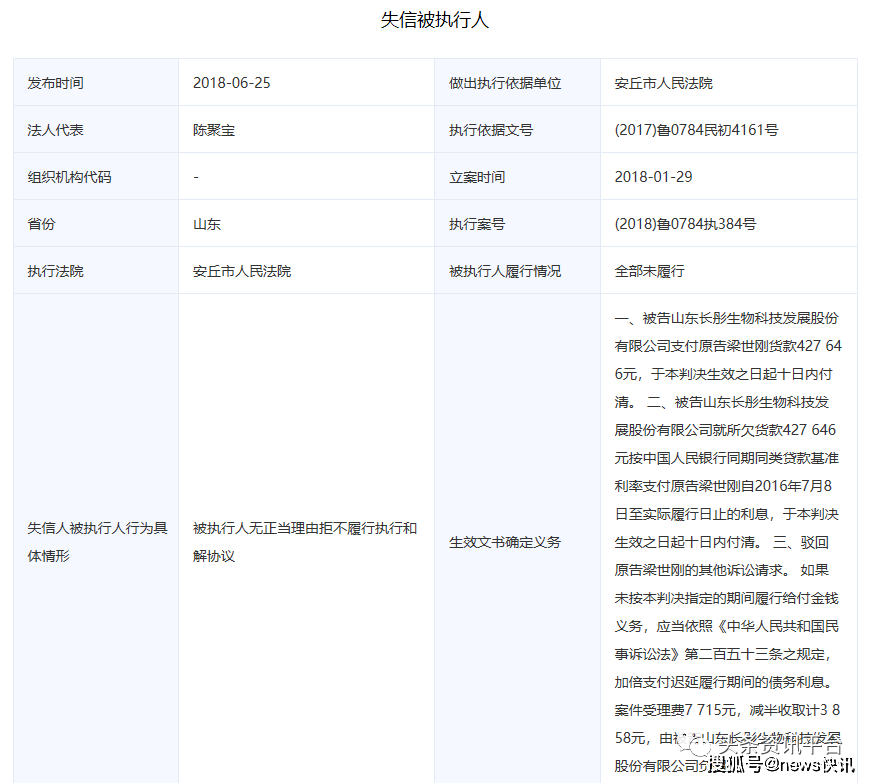Click the 生效文书确定义务 label cell
Screen dimensions: 872x783
tap(505, 542)
